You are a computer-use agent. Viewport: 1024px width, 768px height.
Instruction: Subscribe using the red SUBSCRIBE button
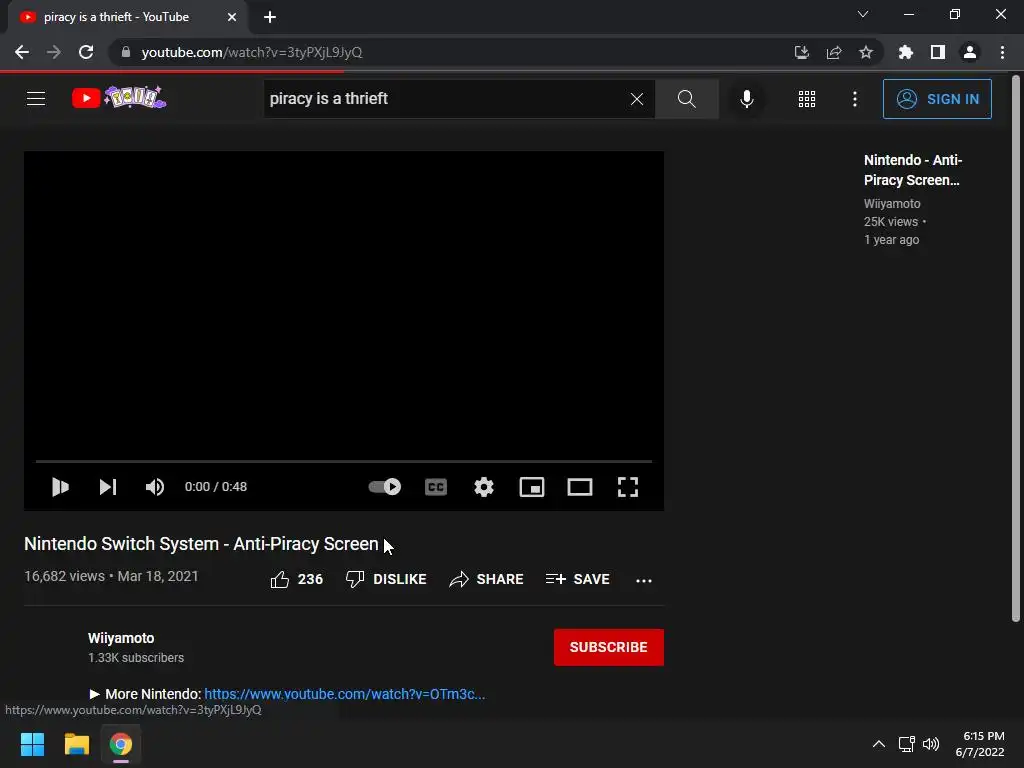609,647
